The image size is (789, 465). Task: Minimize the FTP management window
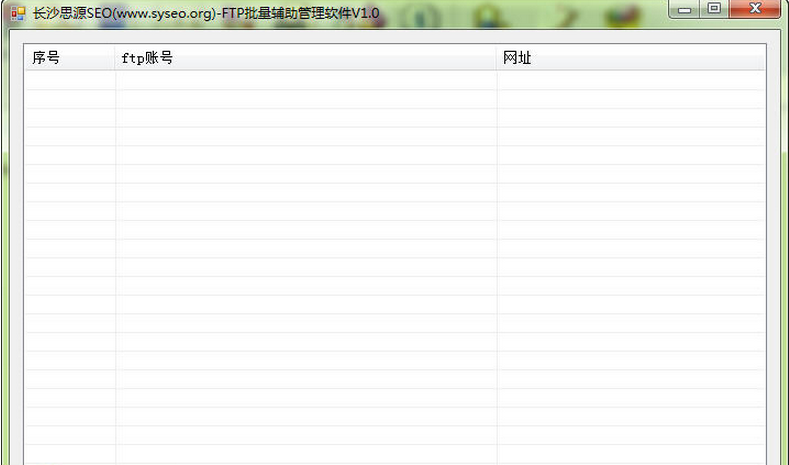tap(684, 9)
